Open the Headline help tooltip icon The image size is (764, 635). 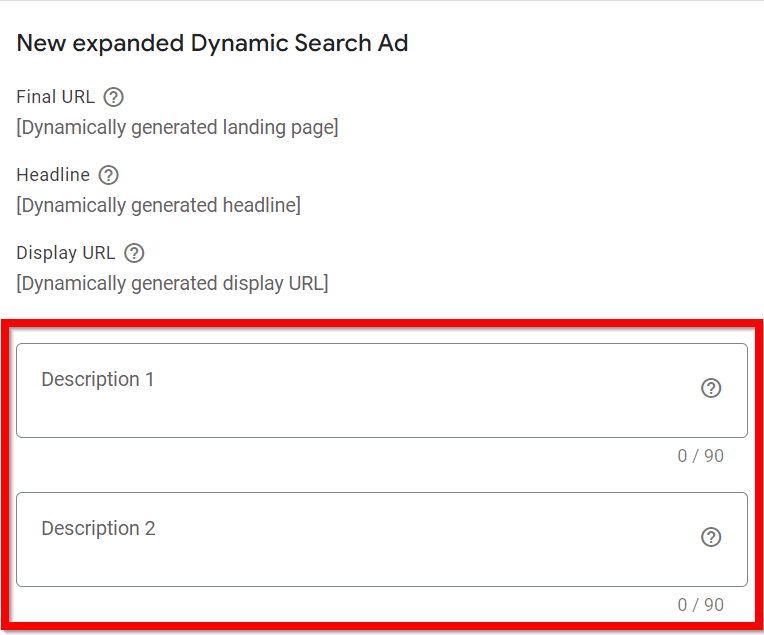tap(109, 175)
